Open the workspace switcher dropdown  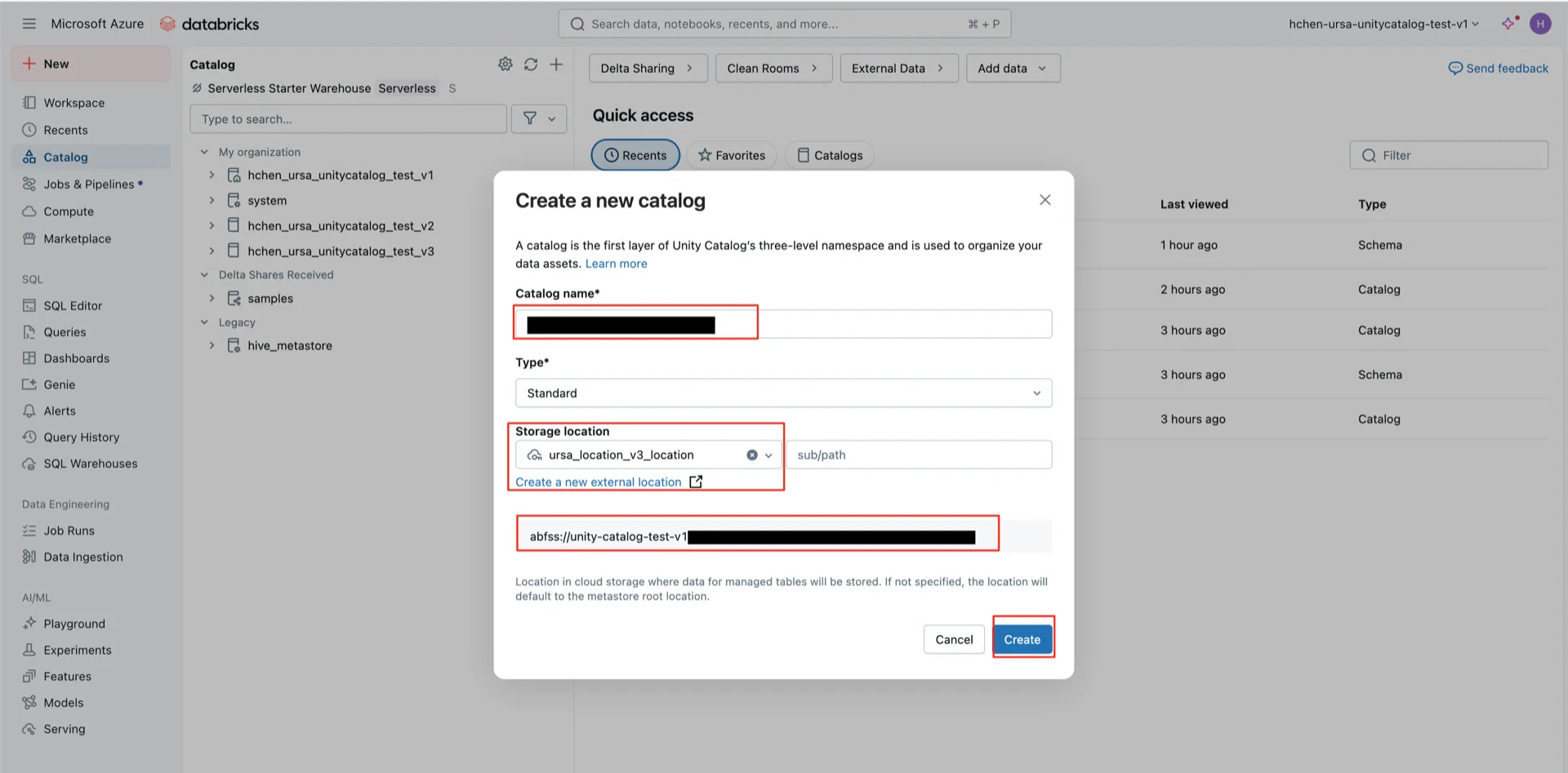click(1383, 24)
